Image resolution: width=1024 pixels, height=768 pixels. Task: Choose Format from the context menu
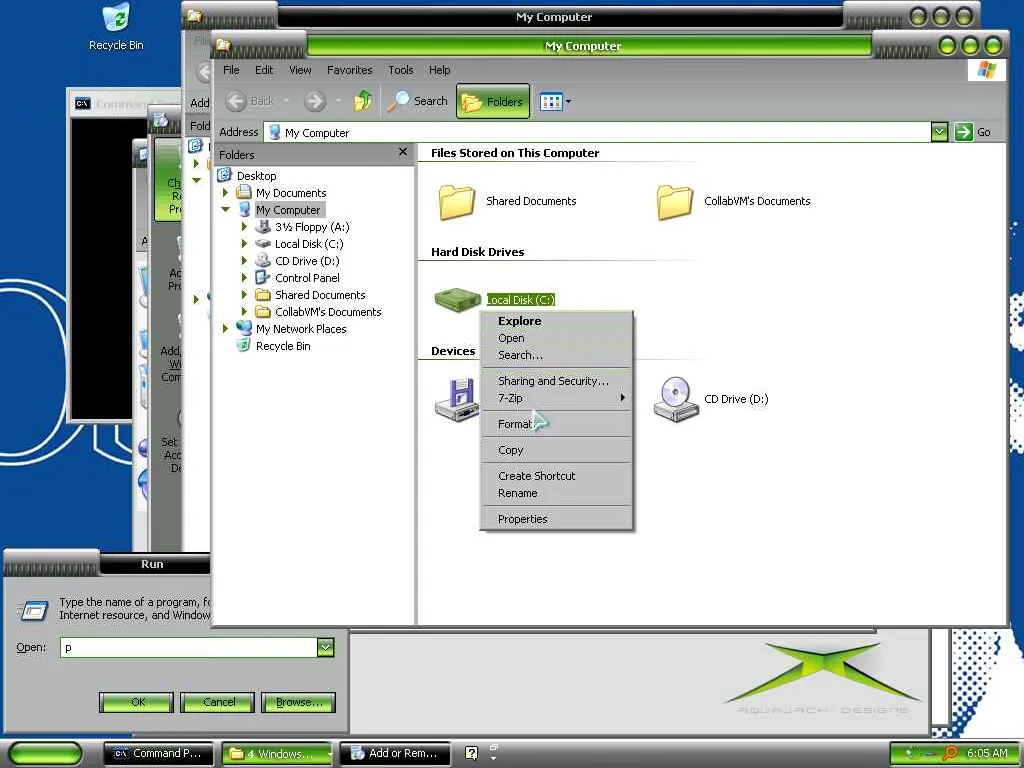556,424
